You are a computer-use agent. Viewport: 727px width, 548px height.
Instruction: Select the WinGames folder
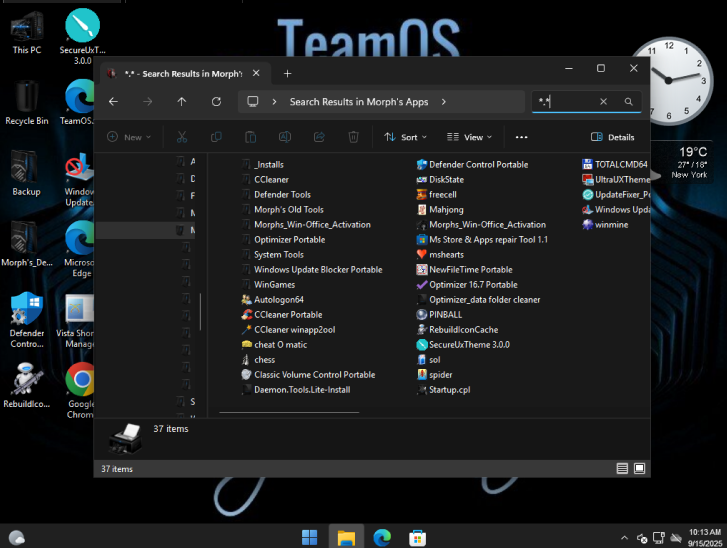(x=268, y=285)
